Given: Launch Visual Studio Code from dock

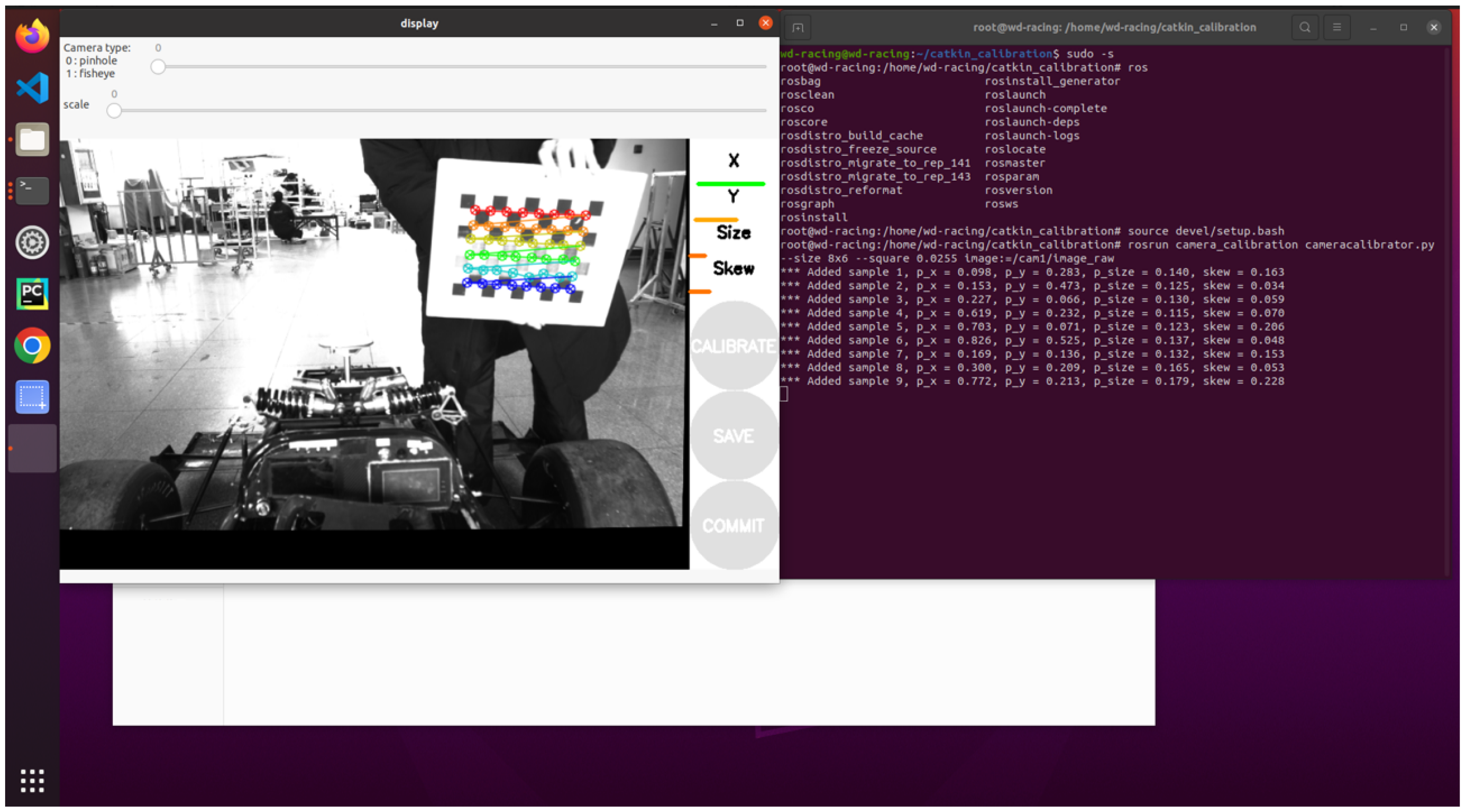Looking at the screenshot, I should click(x=32, y=88).
